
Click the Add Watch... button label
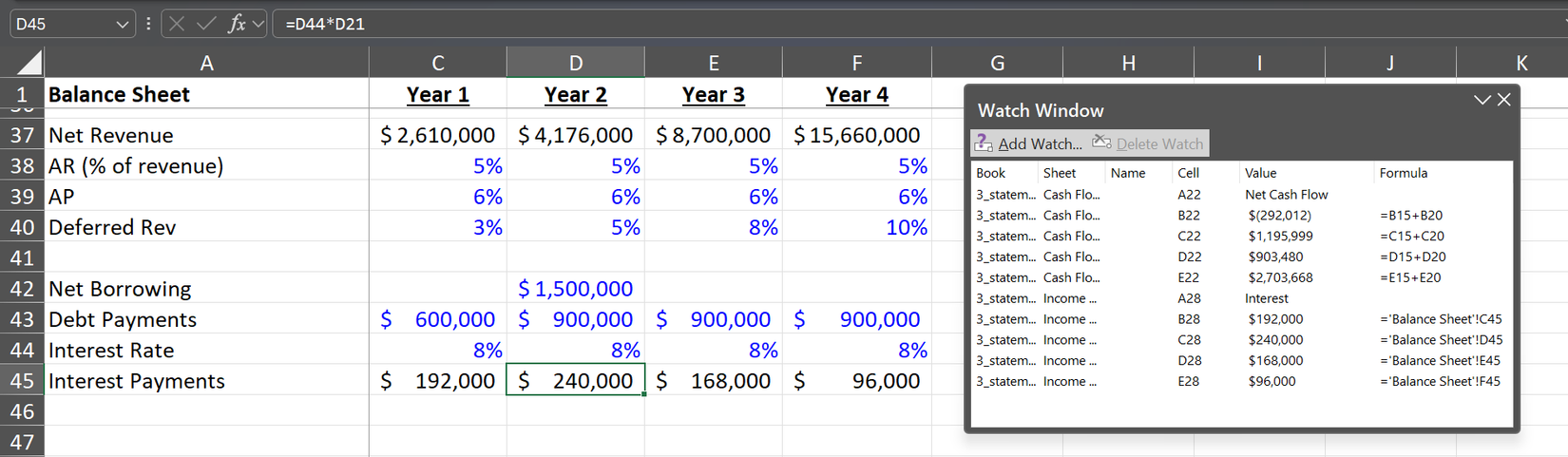[1040, 143]
